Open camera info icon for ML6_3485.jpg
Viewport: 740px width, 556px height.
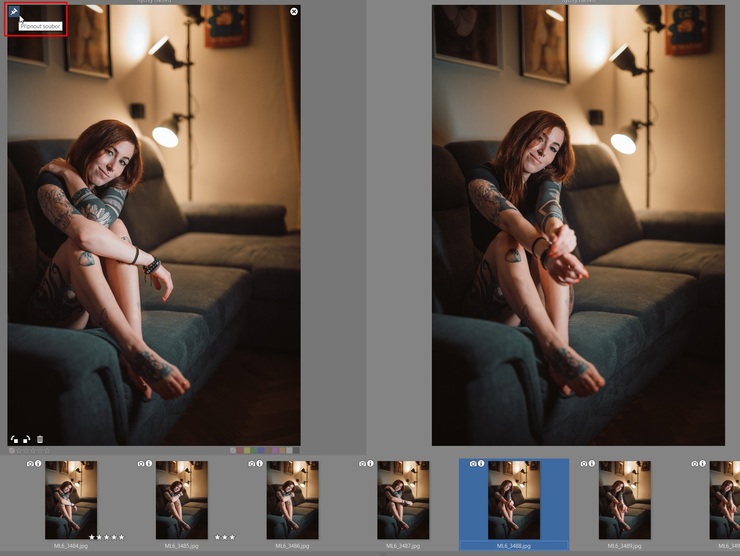141,463
